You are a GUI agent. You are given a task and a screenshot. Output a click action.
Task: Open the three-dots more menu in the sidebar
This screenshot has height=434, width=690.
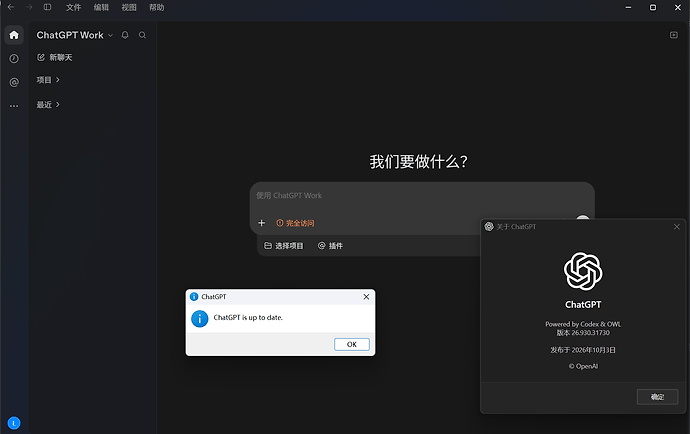coord(14,106)
